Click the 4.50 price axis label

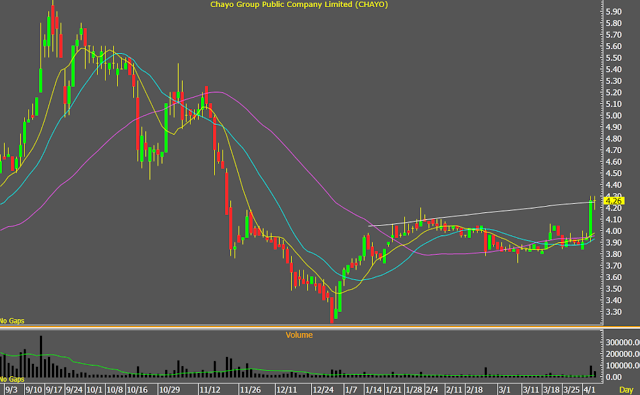point(614,173)
